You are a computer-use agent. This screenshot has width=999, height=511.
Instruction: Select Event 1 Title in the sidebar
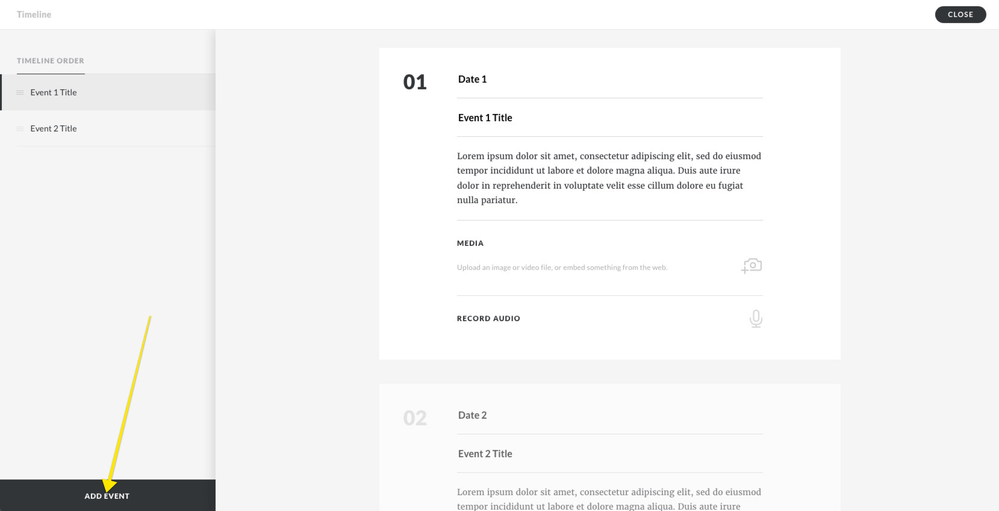pos(54,93)
